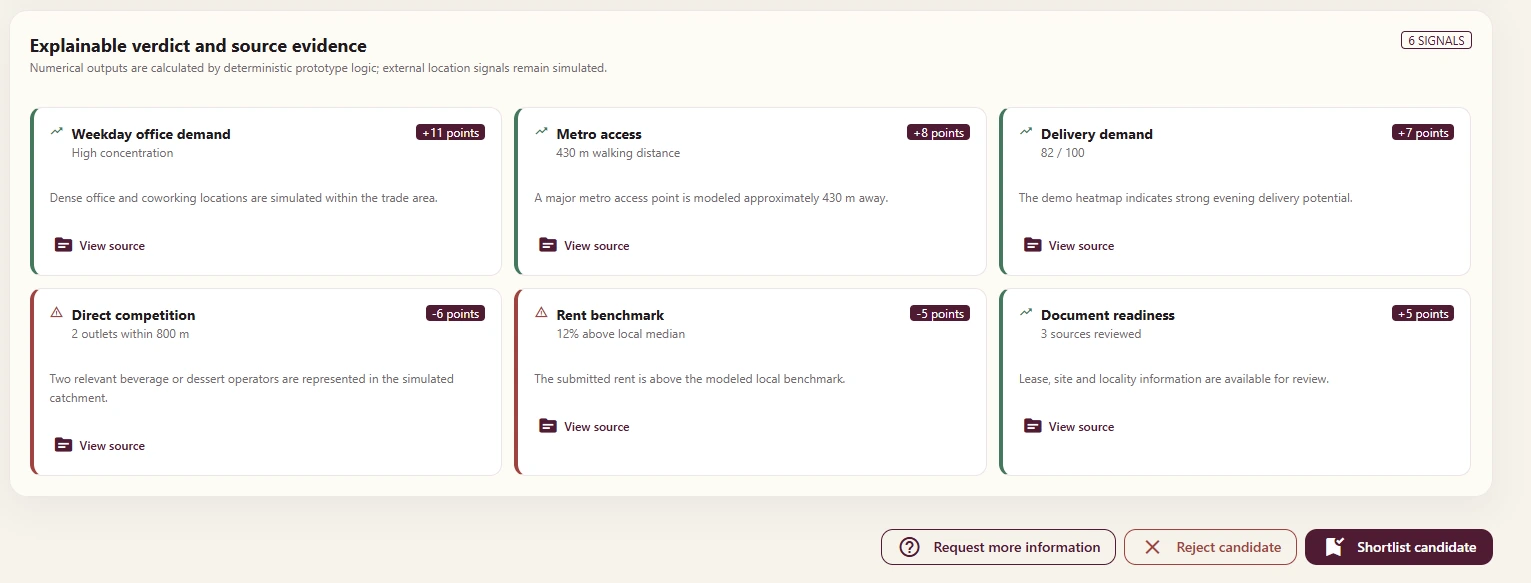Viewport: 1531px width, 583px height.
Task: Click the warning triangle icon beside Direct competition
Action: point(57,312)
